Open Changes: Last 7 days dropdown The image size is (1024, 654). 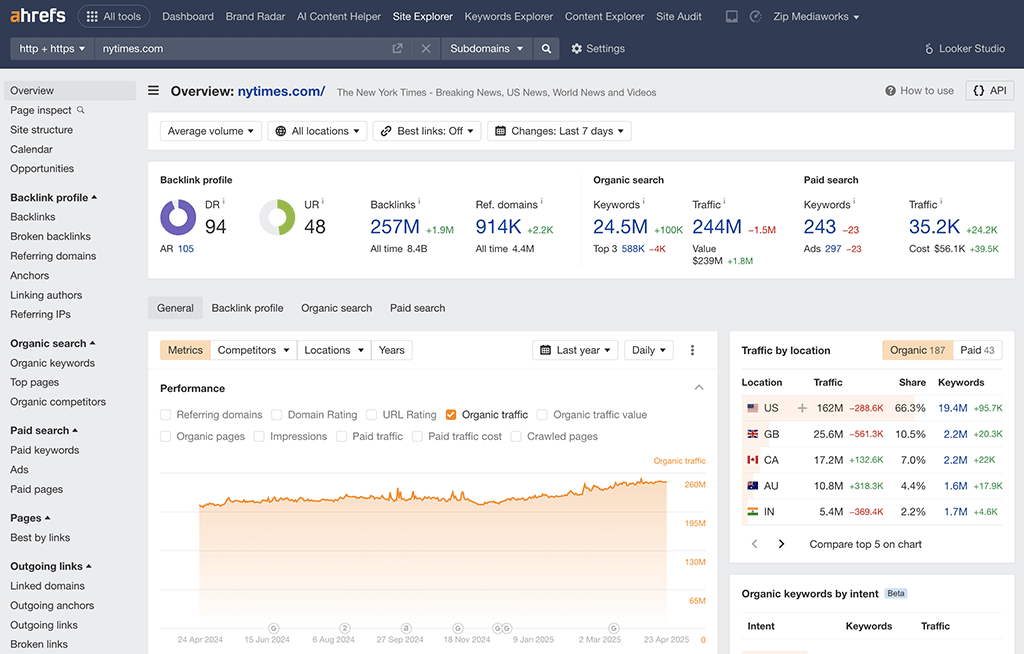pyautogui.click(x=559, y=131)
